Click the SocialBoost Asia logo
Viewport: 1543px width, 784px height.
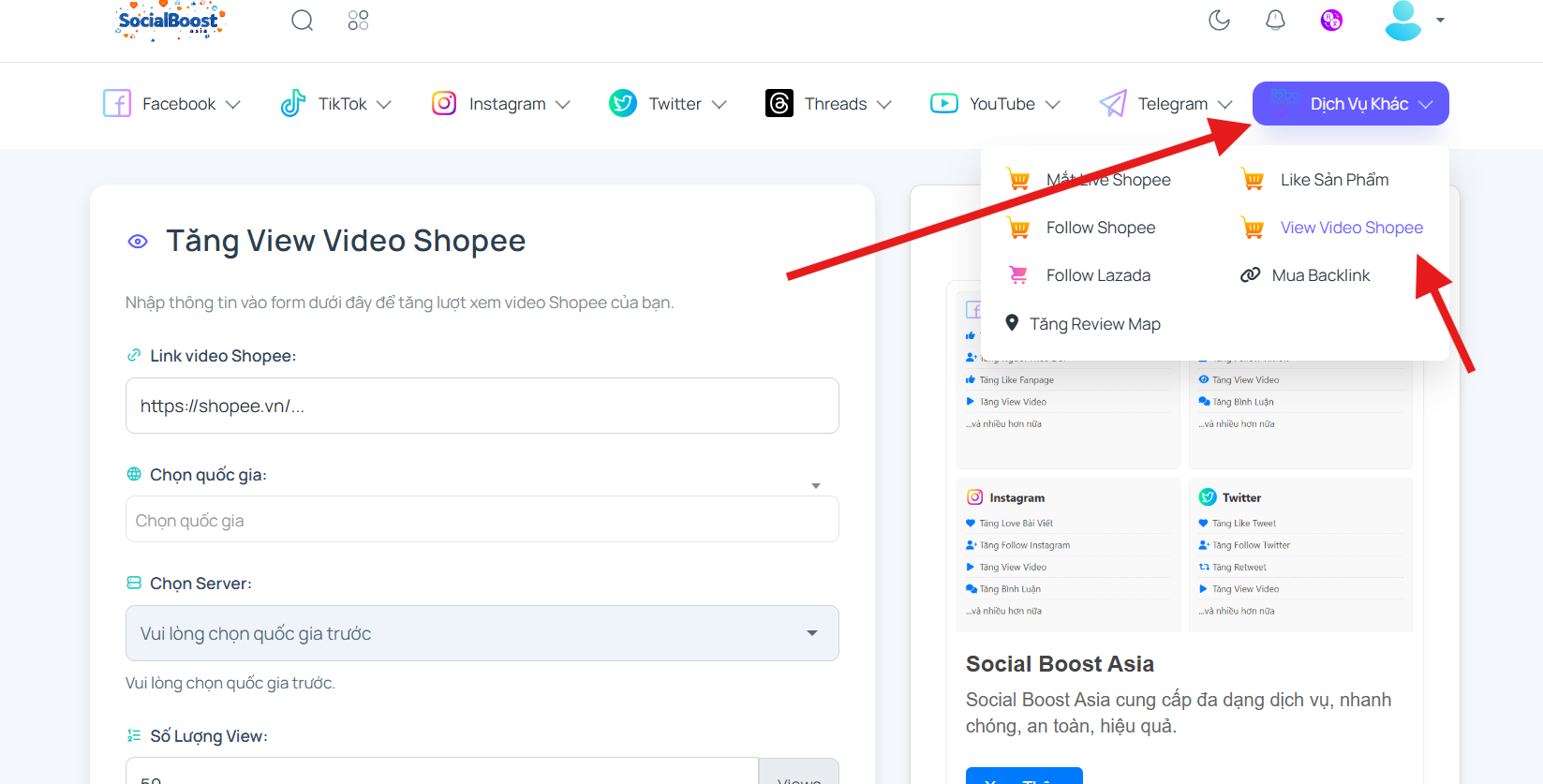tap(170, 21)
